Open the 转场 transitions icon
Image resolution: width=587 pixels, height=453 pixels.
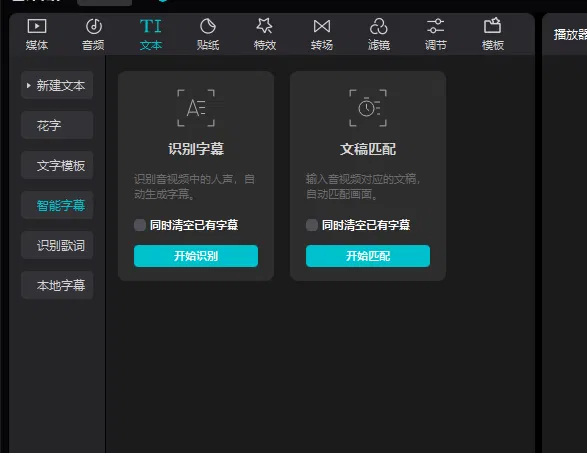tap(322, 26)
